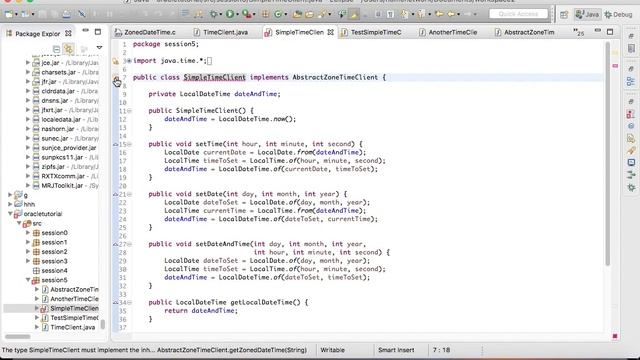The height and width of the screenshot is (360, 640).
Task: Click the quick fix warning icon at line 3
Action: [116, 61]
